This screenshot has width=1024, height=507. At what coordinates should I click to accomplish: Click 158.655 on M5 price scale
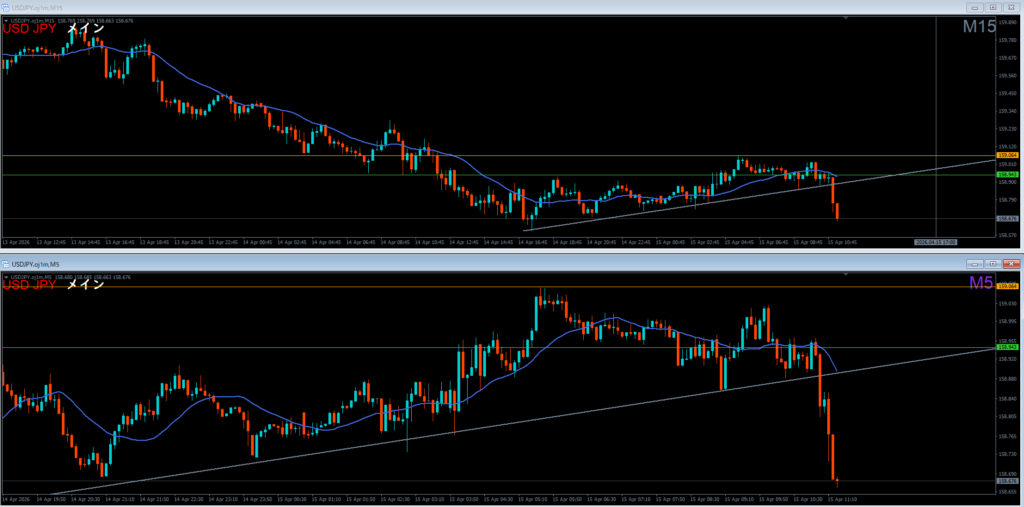point(1006,492)
